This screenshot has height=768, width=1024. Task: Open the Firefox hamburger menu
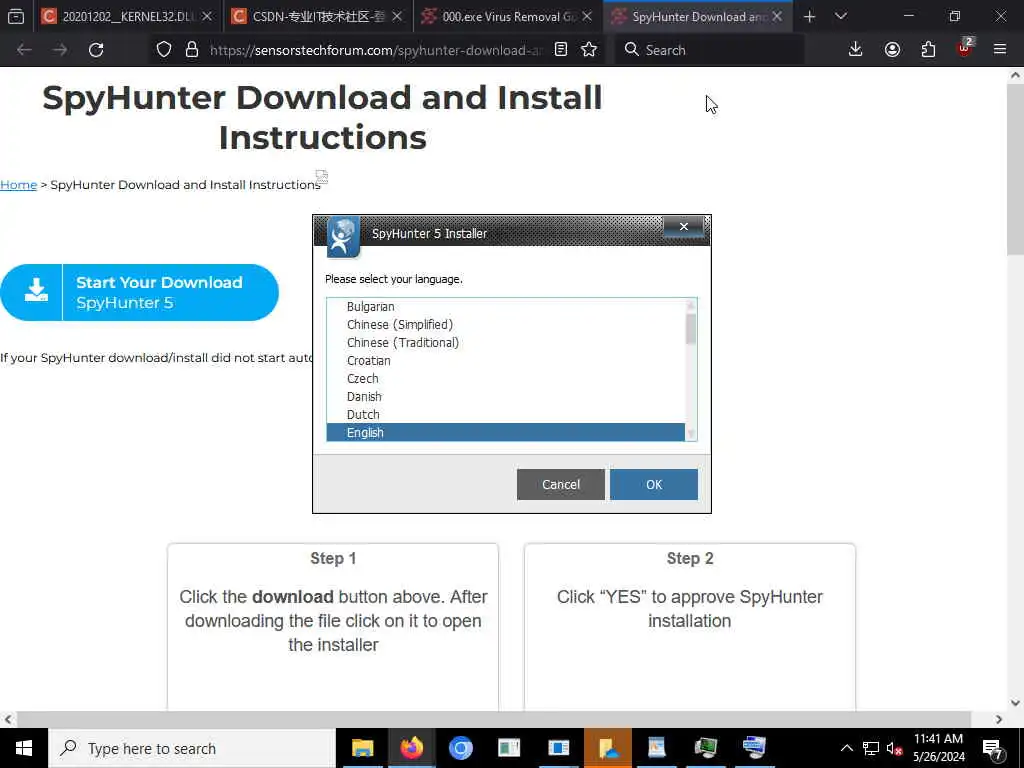tap(1000, 50)
